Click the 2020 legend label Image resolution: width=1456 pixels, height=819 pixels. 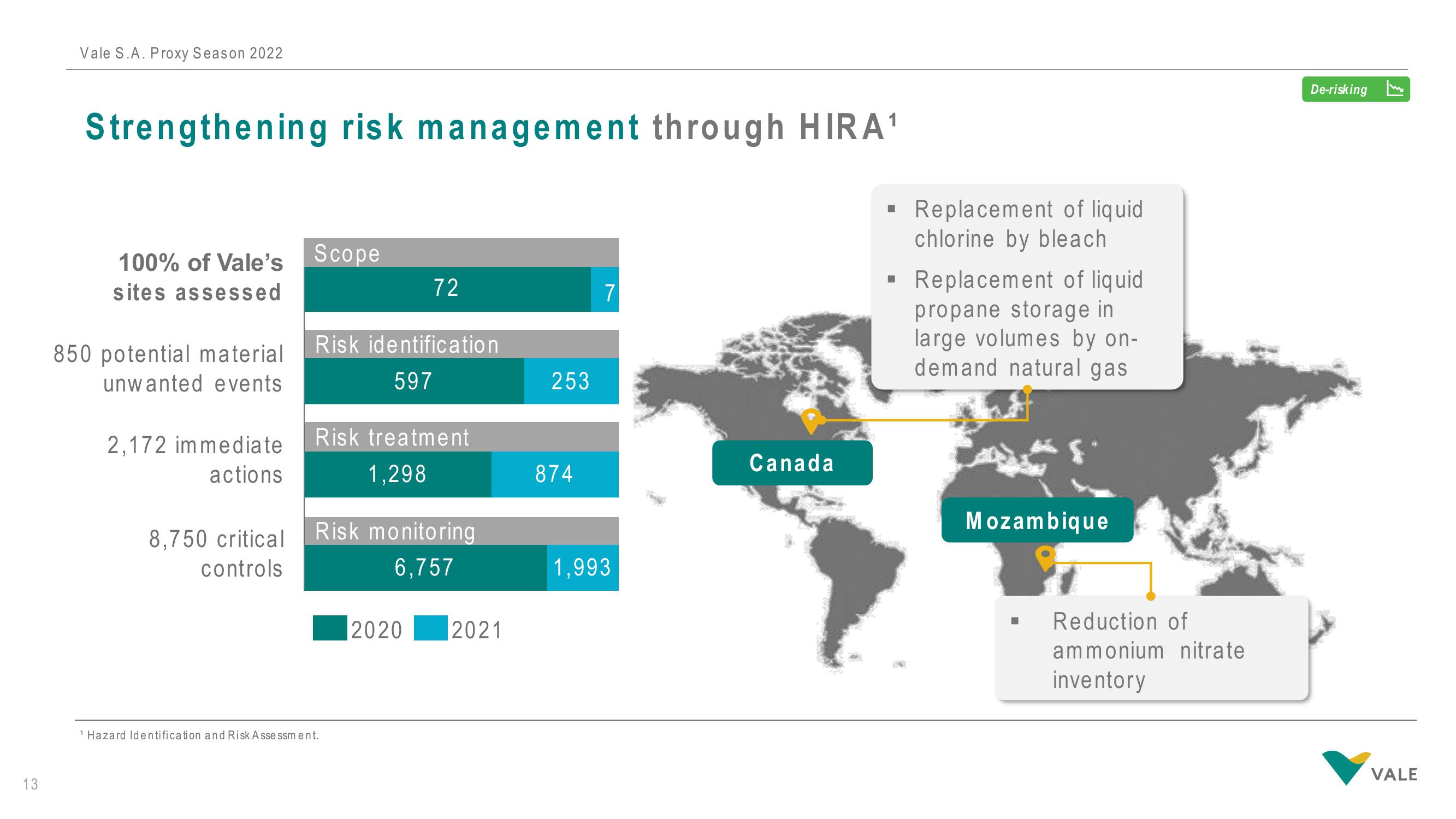(x=376, y=630)
